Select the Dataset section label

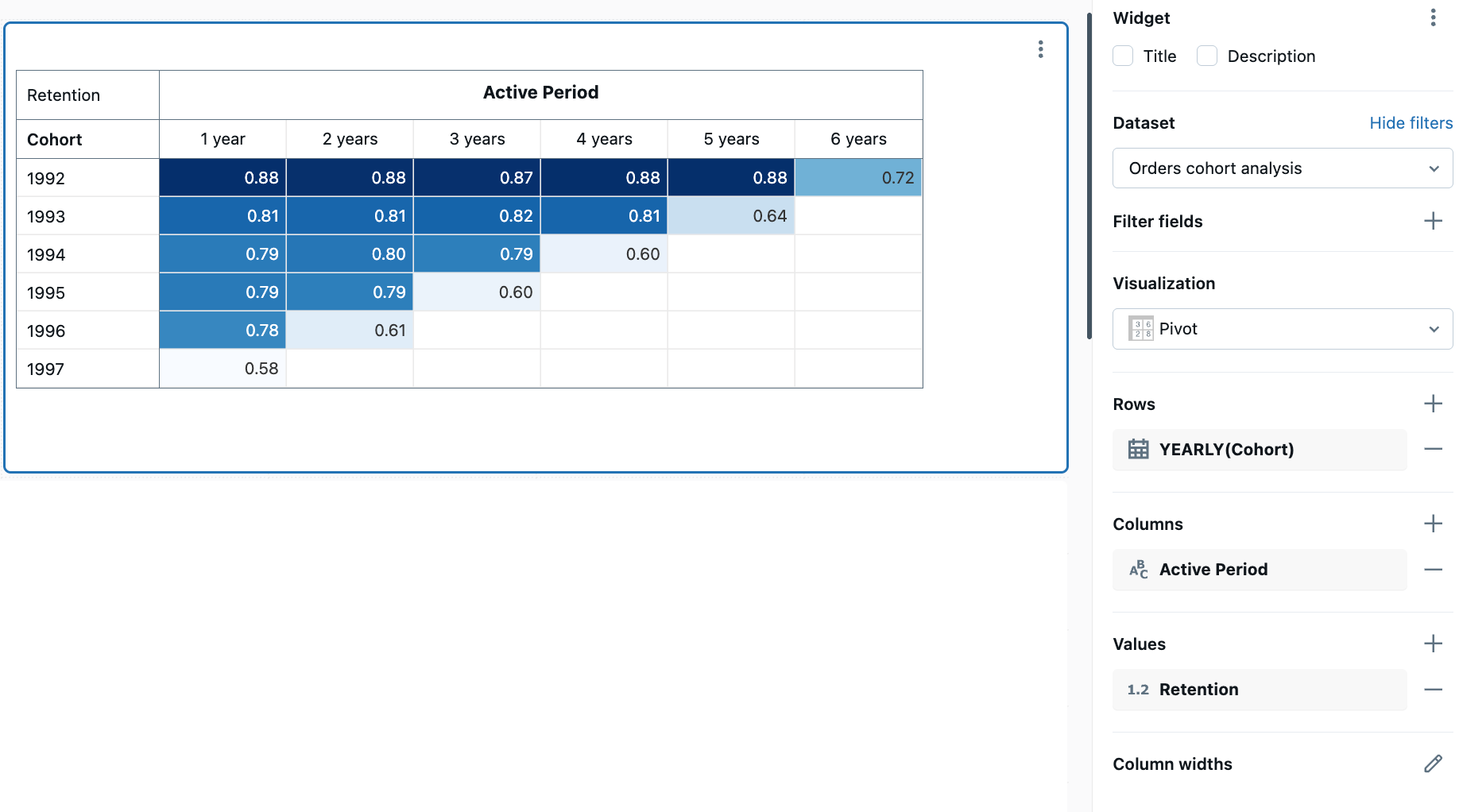point(1144,123)
